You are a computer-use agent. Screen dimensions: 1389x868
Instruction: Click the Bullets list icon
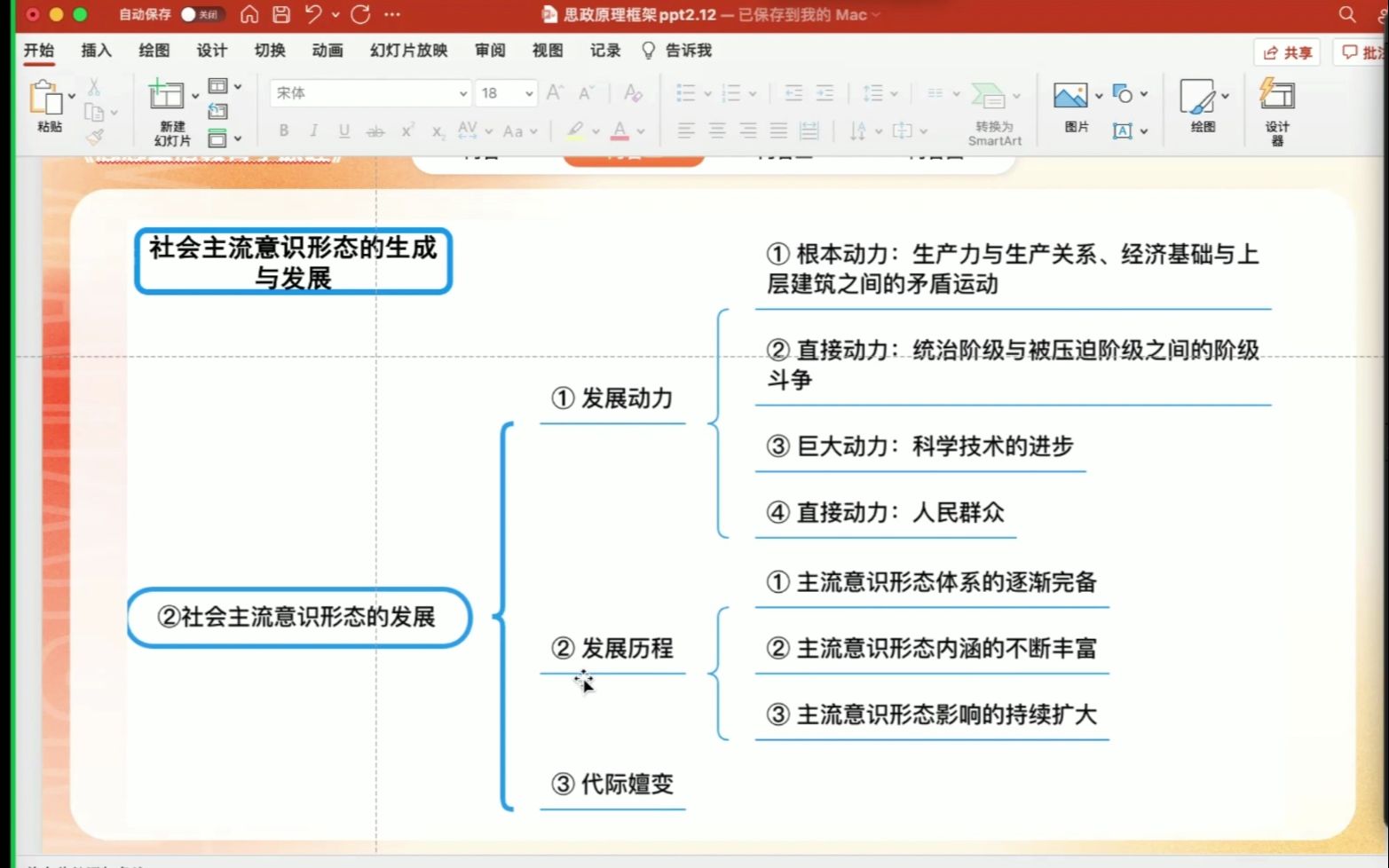685,92
